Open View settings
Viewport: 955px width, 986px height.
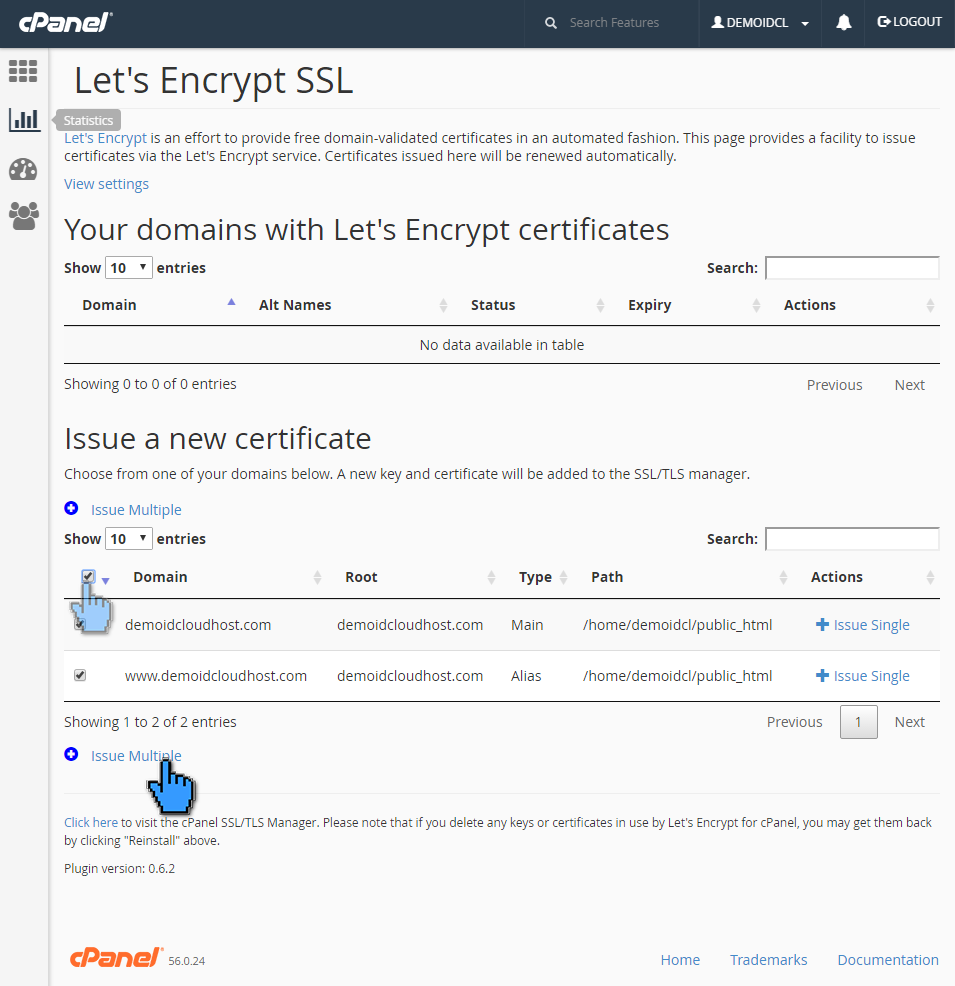[106, 183]
